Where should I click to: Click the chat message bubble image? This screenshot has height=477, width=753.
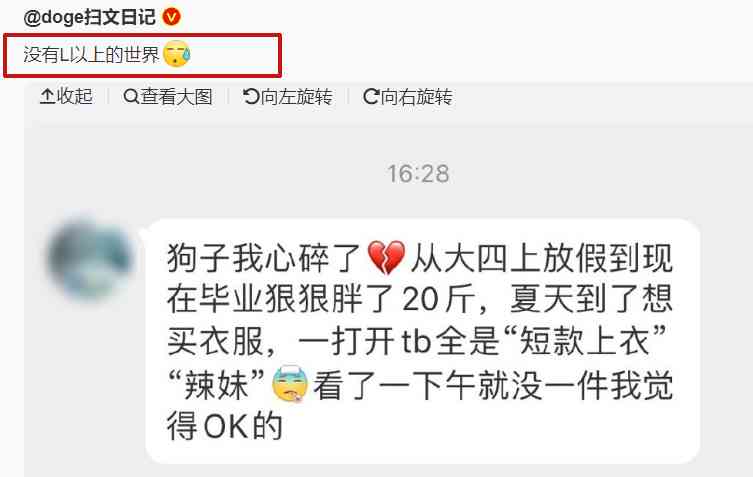click(x=423, y=341)
